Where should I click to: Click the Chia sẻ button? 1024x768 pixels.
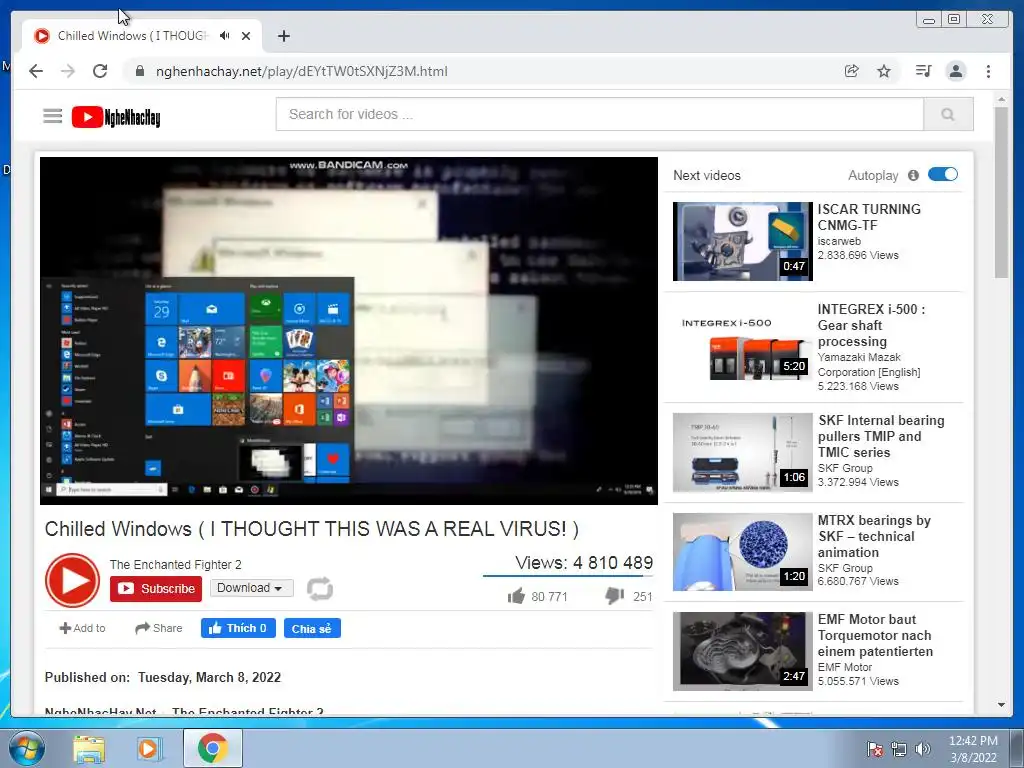coord(312,628)
